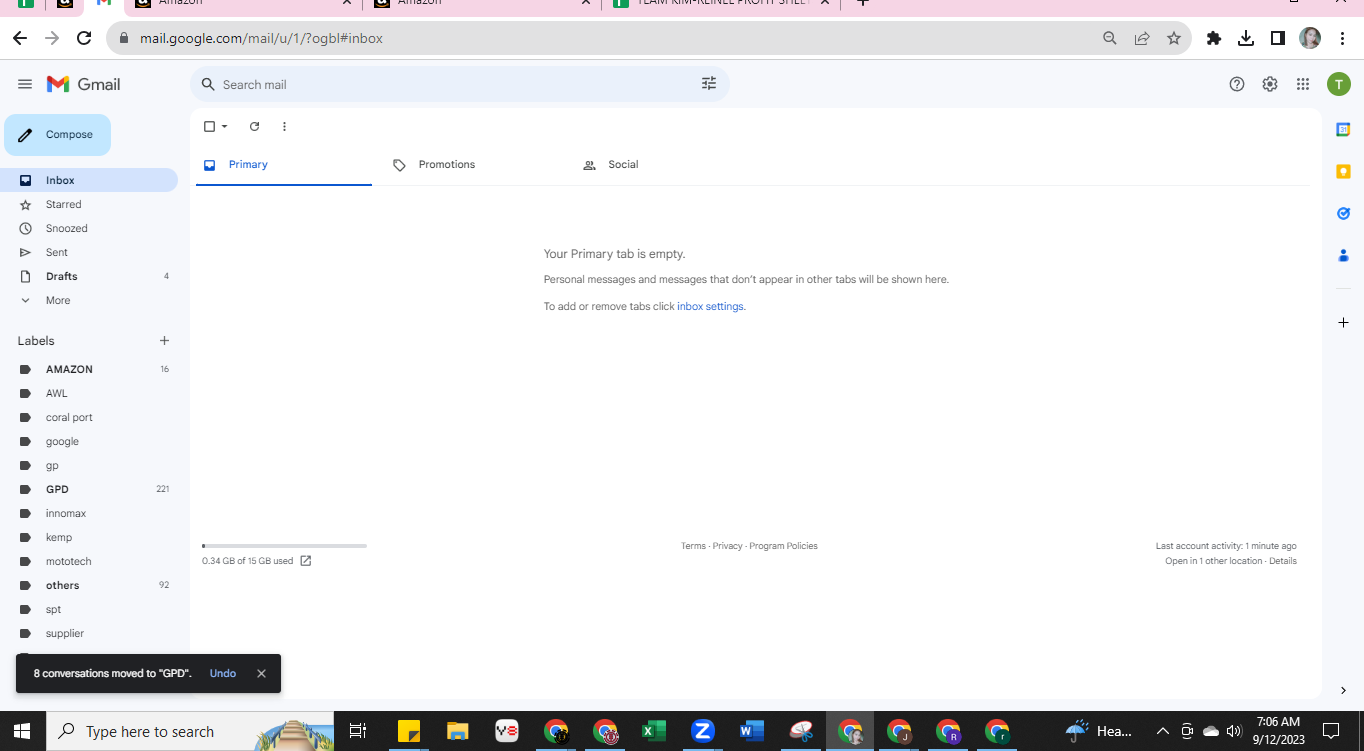Viewport: 1364px width, 751px height.
Task: Open the inbox settings link
Action: (x=710, y=306)
